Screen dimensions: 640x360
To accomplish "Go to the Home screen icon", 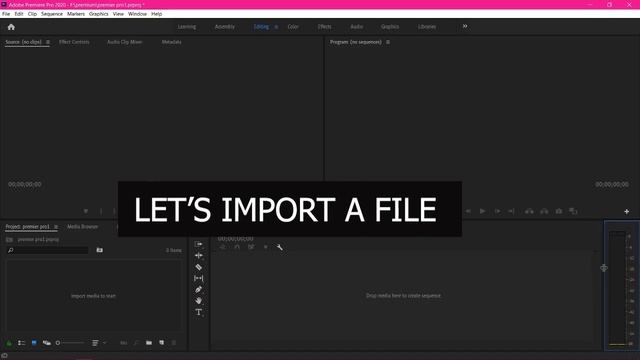I will (11, 27).
